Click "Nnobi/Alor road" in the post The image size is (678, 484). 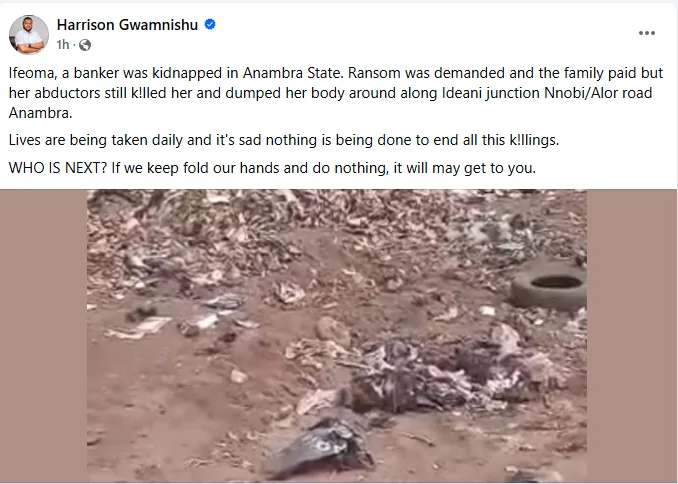pos(598,93)
